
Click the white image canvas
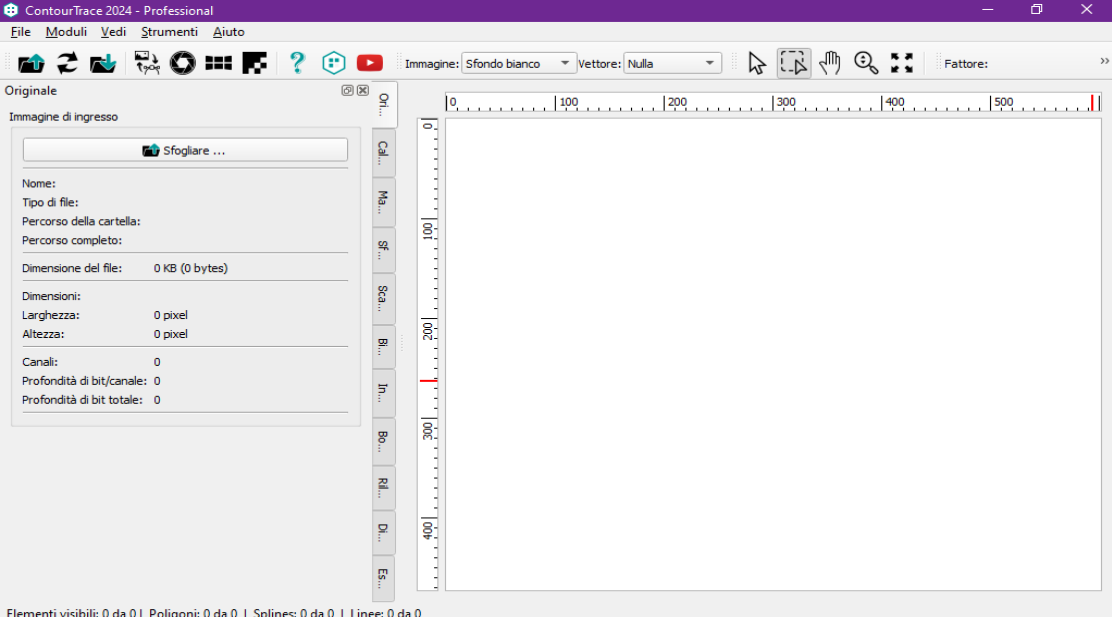coord(773,354)
